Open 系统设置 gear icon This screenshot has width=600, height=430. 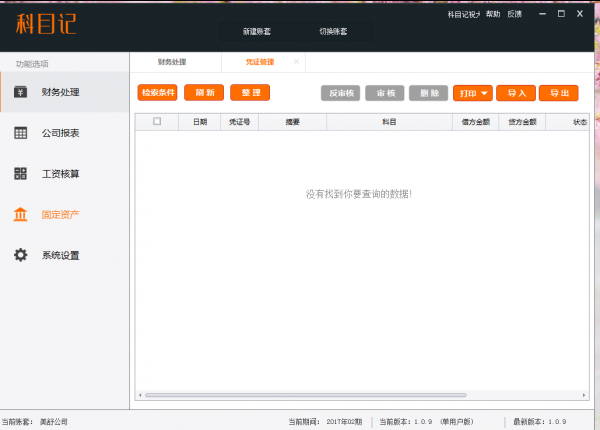click(x=20, y=255)
